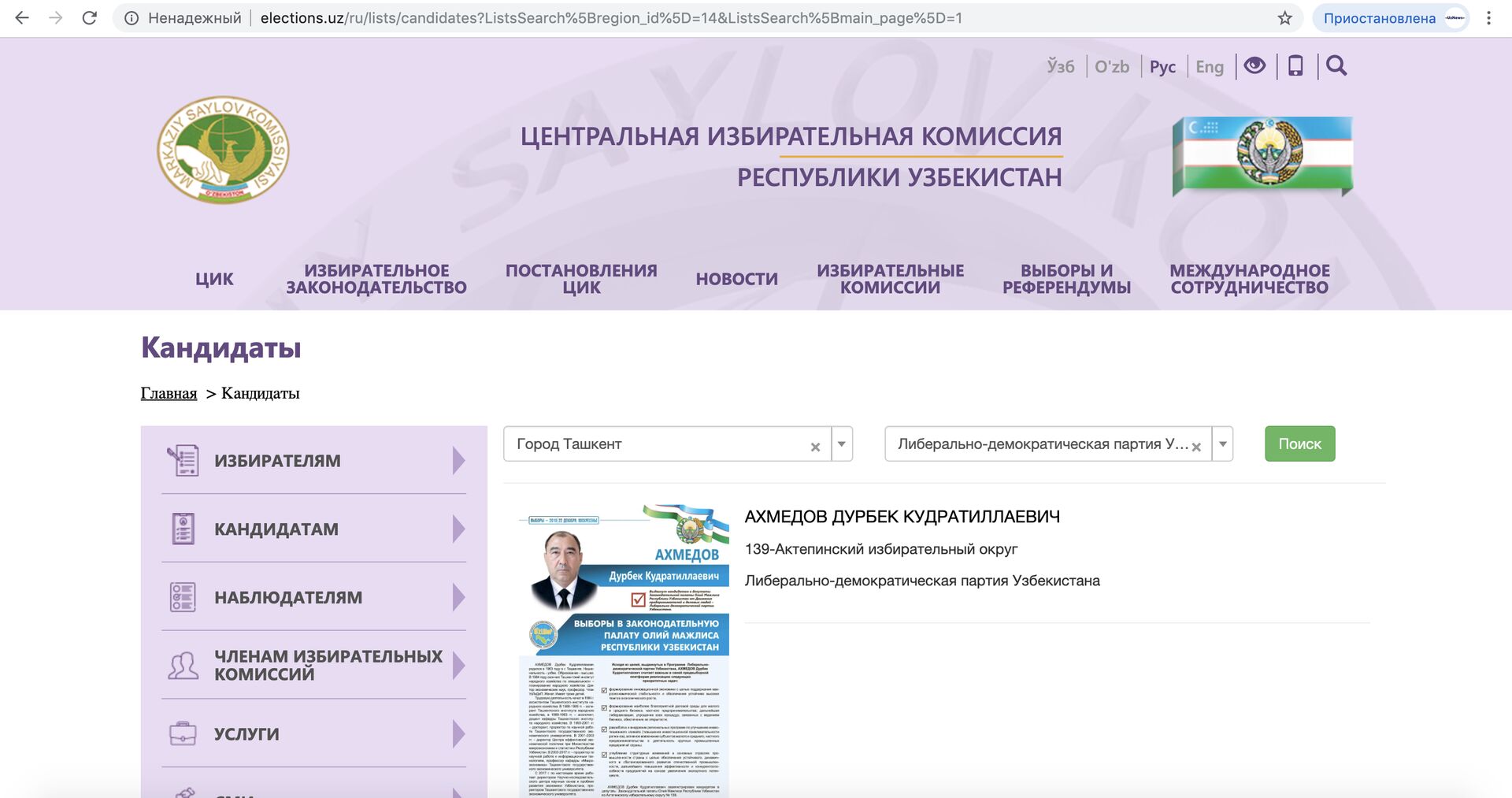Open the НОВОСТИ menu
This screenshot has width=1512, height=798.
(737, 279)
